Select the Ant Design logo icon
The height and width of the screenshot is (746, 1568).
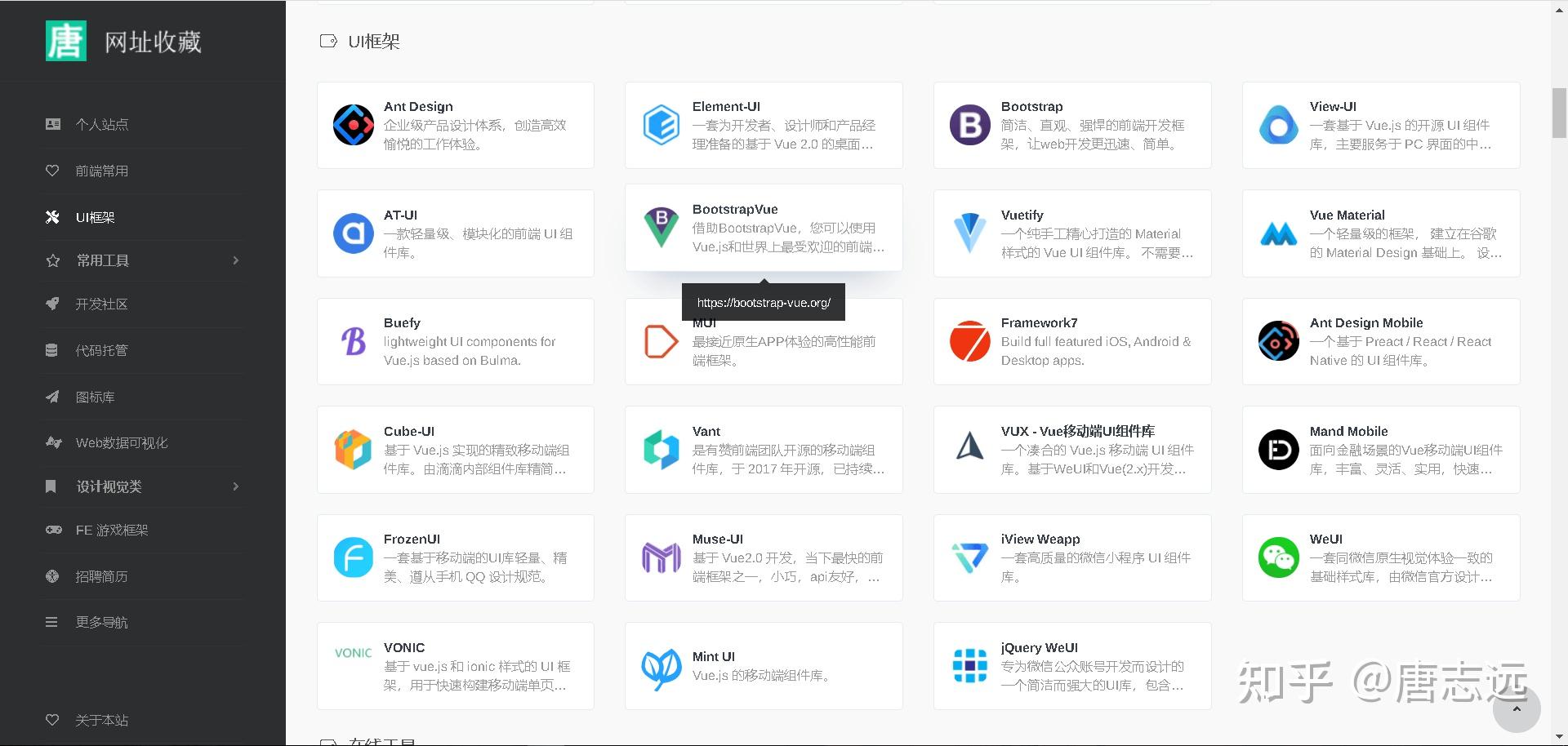click(353, 124)
